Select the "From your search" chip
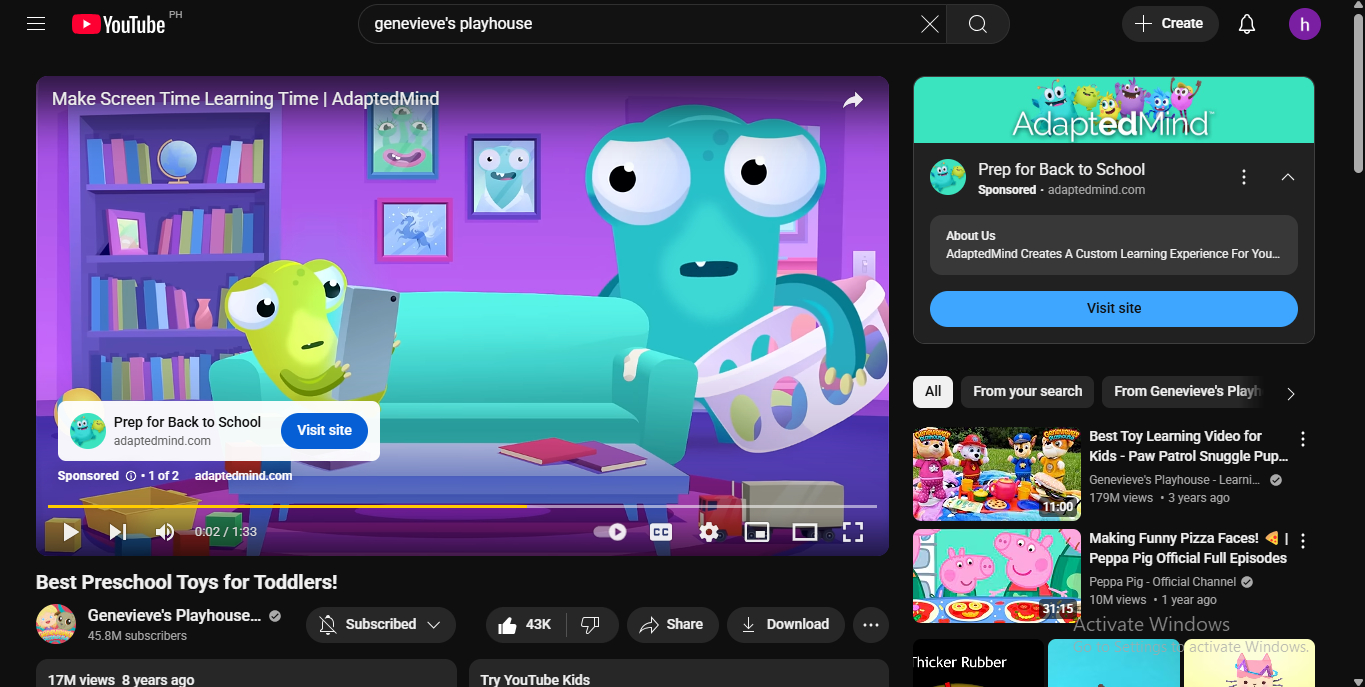 (1027, 392)
